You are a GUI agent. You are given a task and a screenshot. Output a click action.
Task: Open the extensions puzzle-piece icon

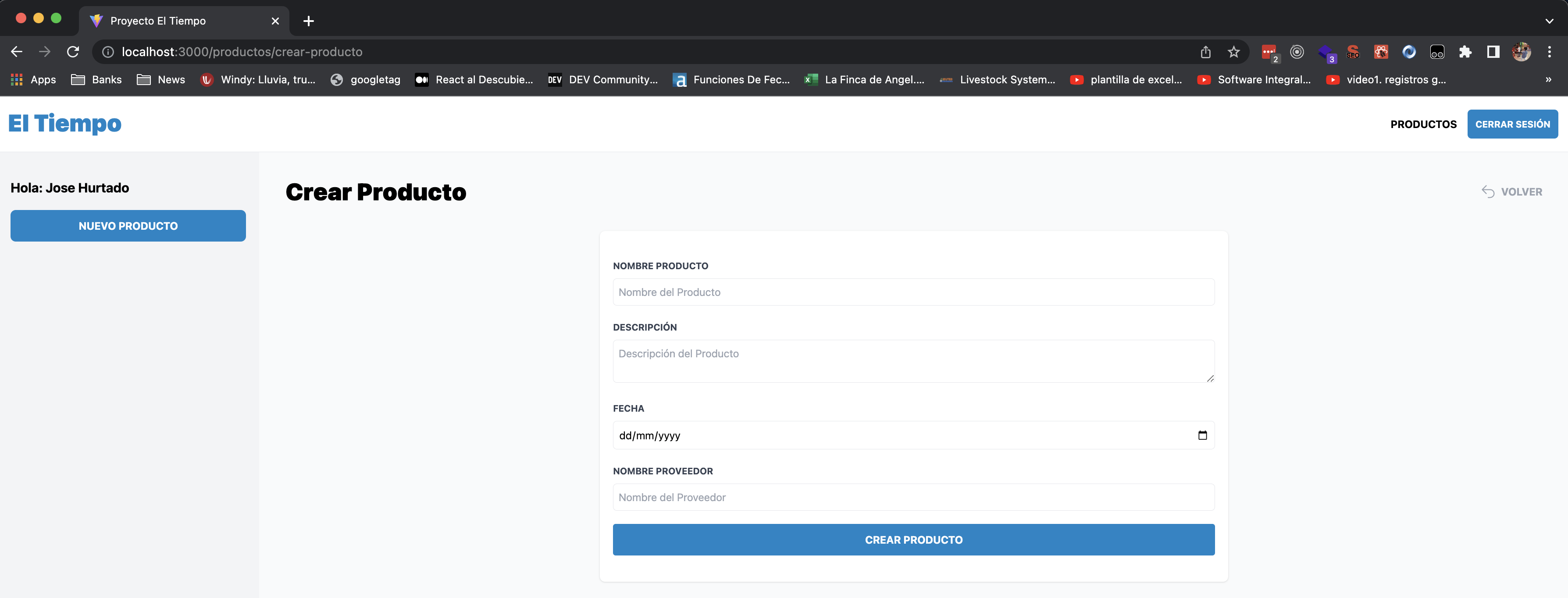(x=1465, y=52)
